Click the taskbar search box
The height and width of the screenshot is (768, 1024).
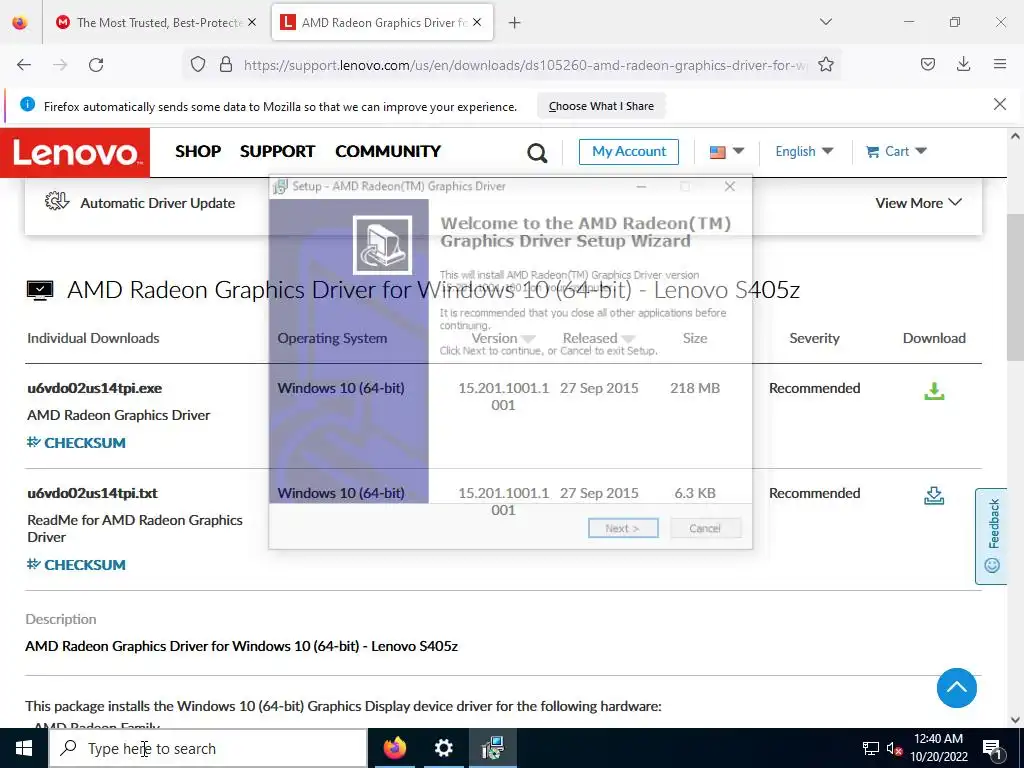[209, 748]
